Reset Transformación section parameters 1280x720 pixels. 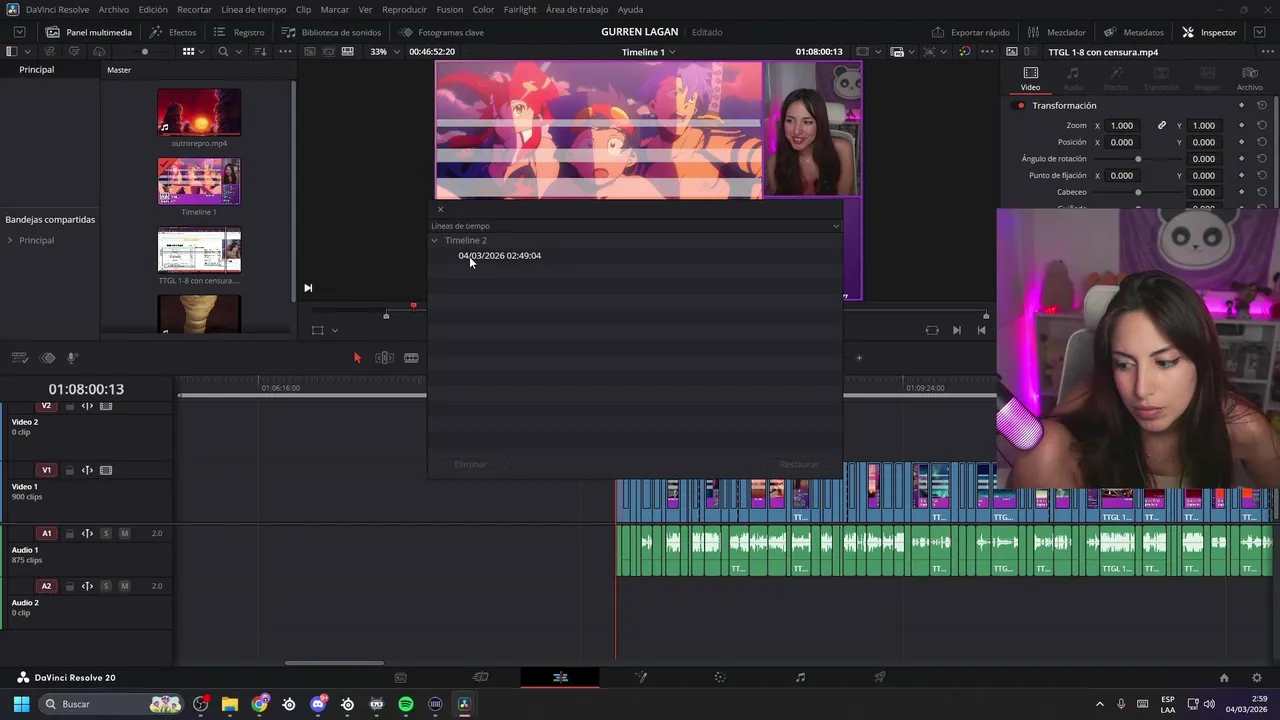pyautogui.click(x=1262, y=105)
